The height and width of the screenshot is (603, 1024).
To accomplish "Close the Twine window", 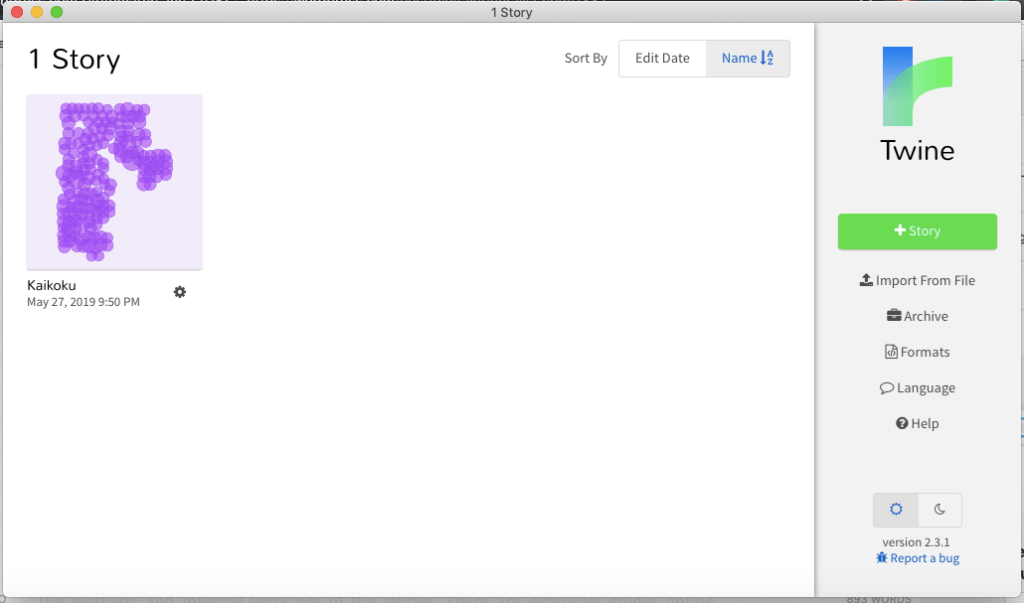I will pyautogui.click(x=16, y=12).
